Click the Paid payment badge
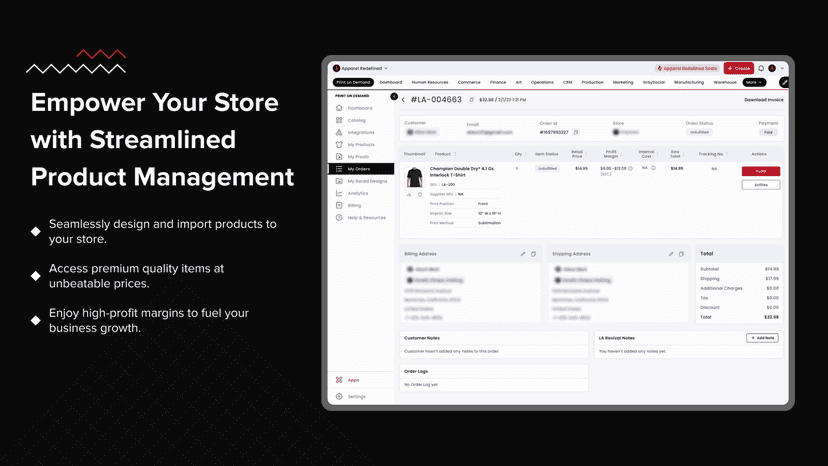828x466 pixels. tap(768, 132)
